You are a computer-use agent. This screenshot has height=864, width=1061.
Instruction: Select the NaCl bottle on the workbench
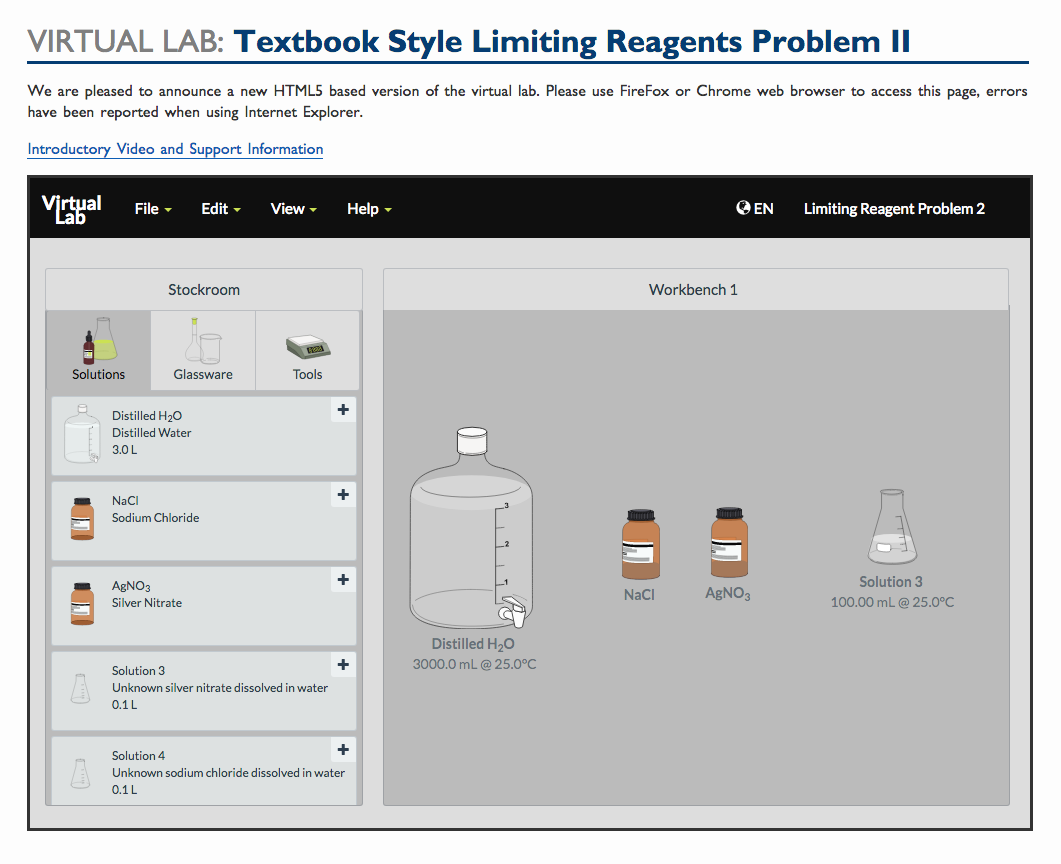[x=639, y=545]
